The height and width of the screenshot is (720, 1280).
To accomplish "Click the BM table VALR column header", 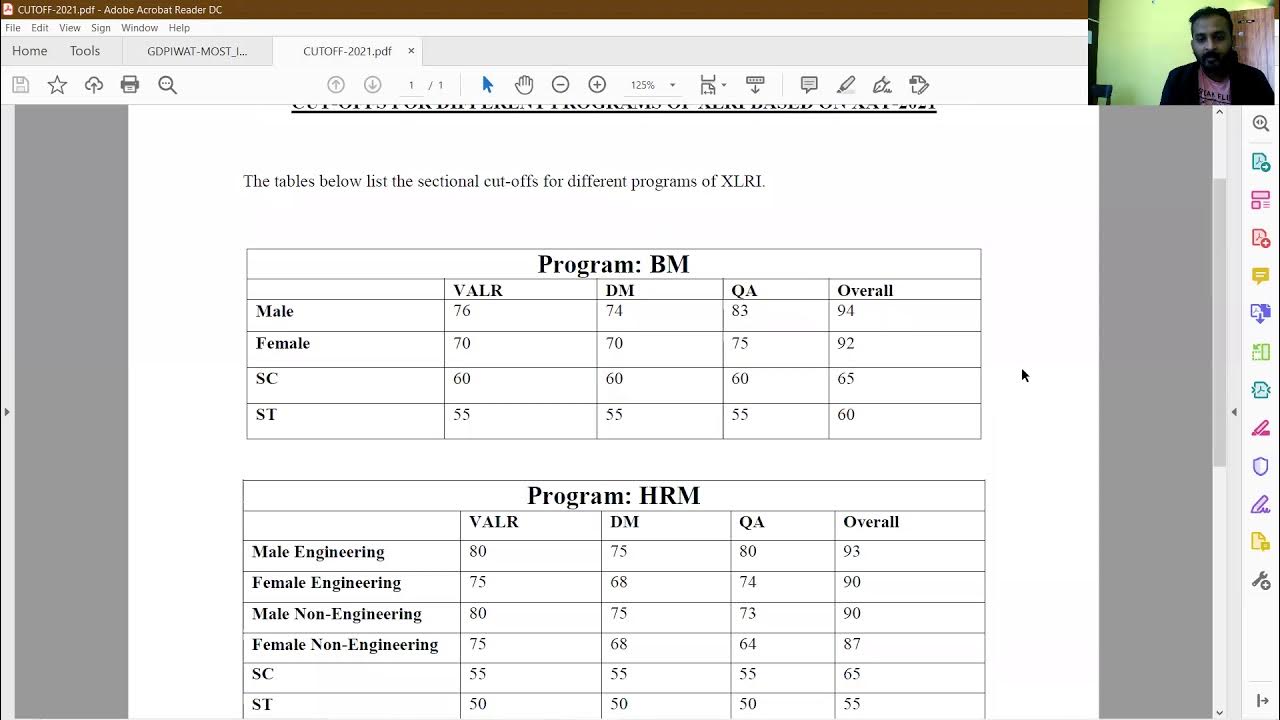I will pyautogui.click(x=478, y=291).
